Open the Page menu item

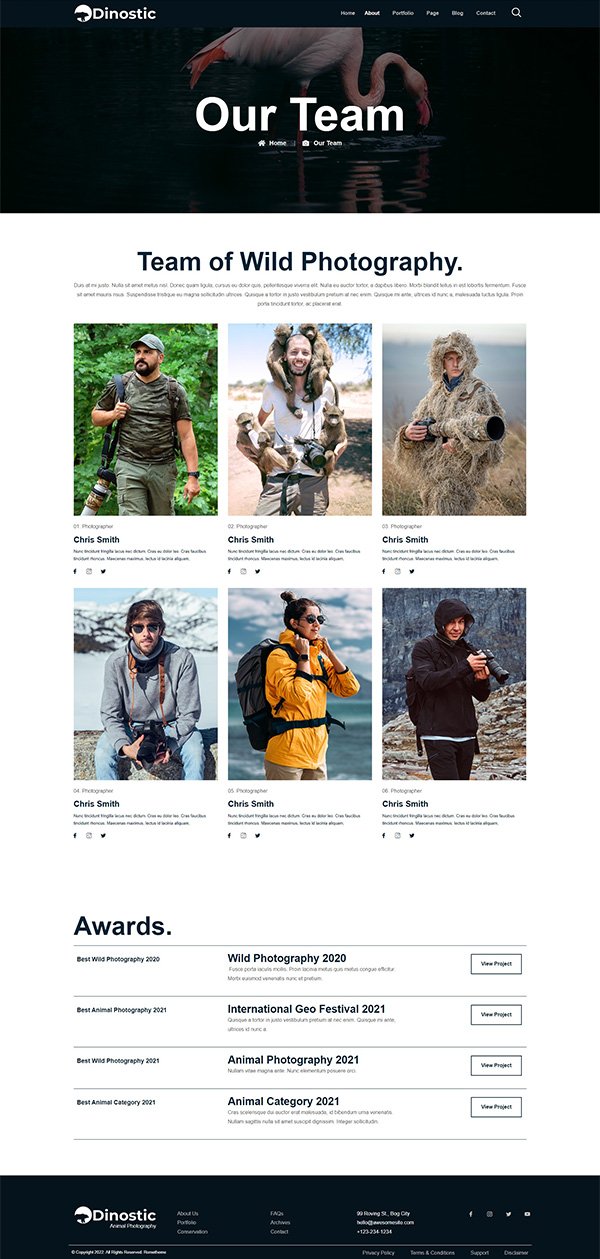tap(432, 13)
